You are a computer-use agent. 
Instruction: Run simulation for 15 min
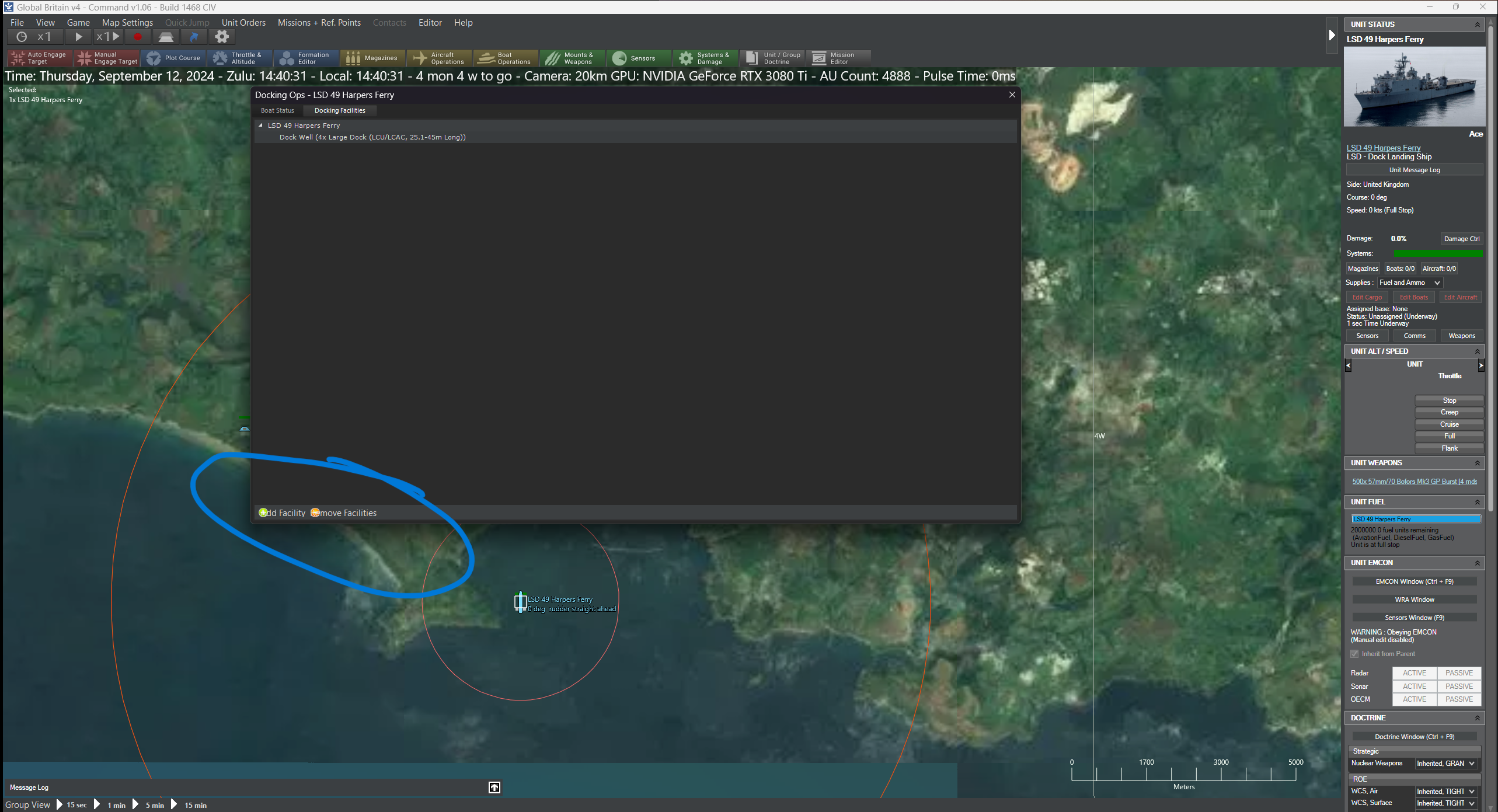coord(189,805)
